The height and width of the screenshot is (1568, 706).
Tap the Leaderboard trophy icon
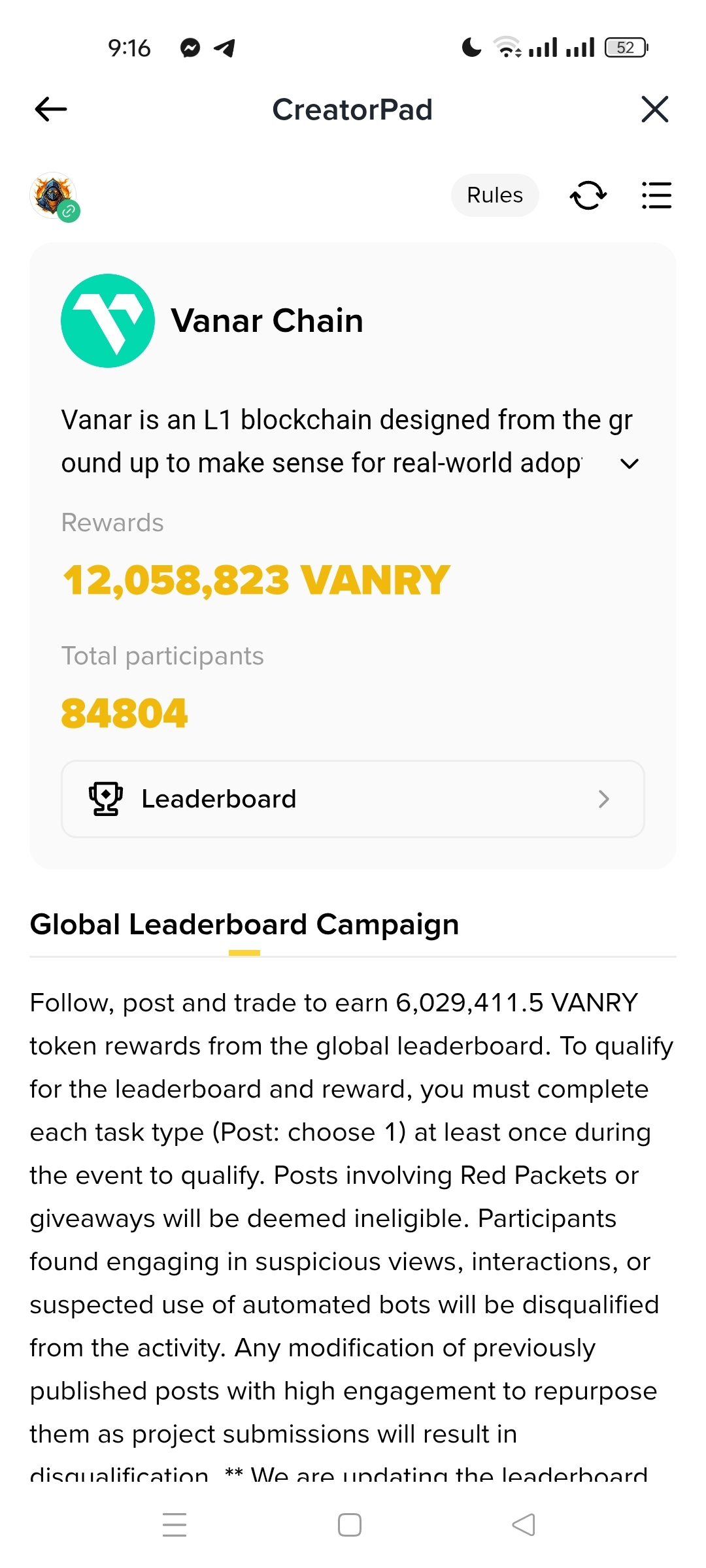coord(105,799)
